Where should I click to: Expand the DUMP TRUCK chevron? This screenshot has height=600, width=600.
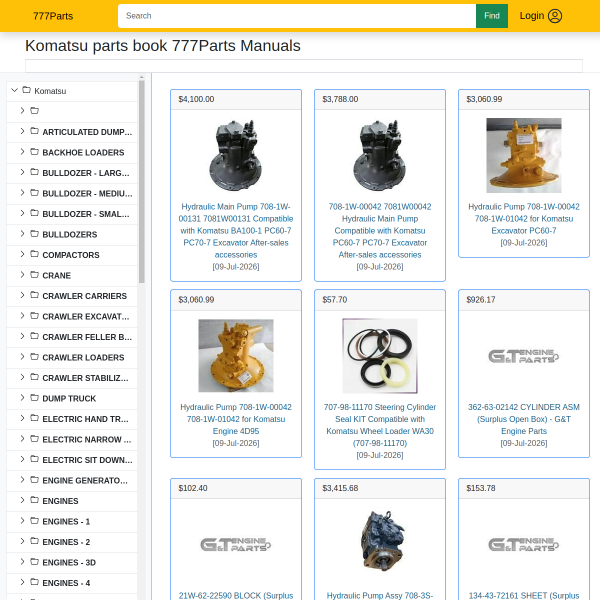click(x=22, y=398)
